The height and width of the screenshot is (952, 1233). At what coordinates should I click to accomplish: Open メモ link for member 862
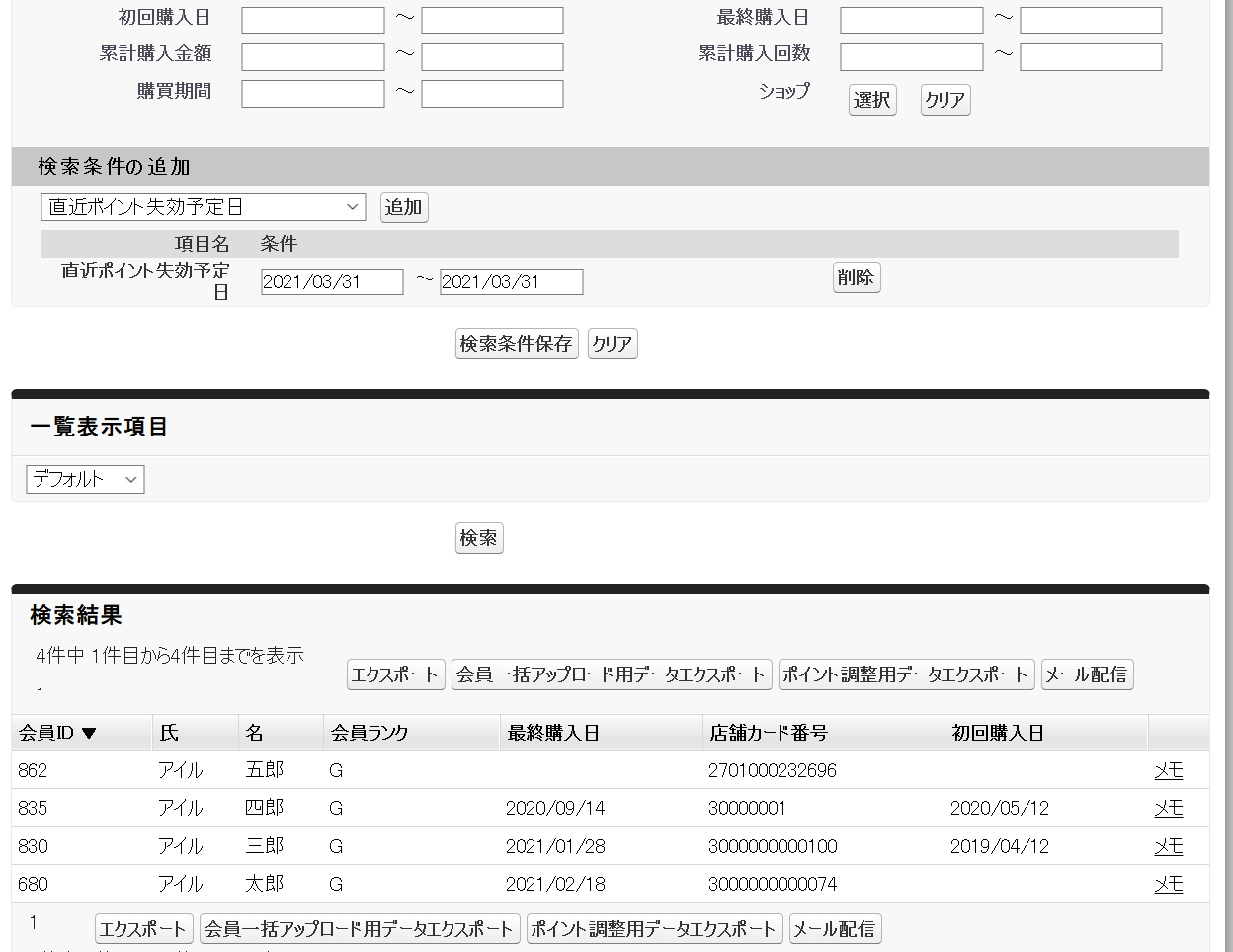tap(1168, 770)
